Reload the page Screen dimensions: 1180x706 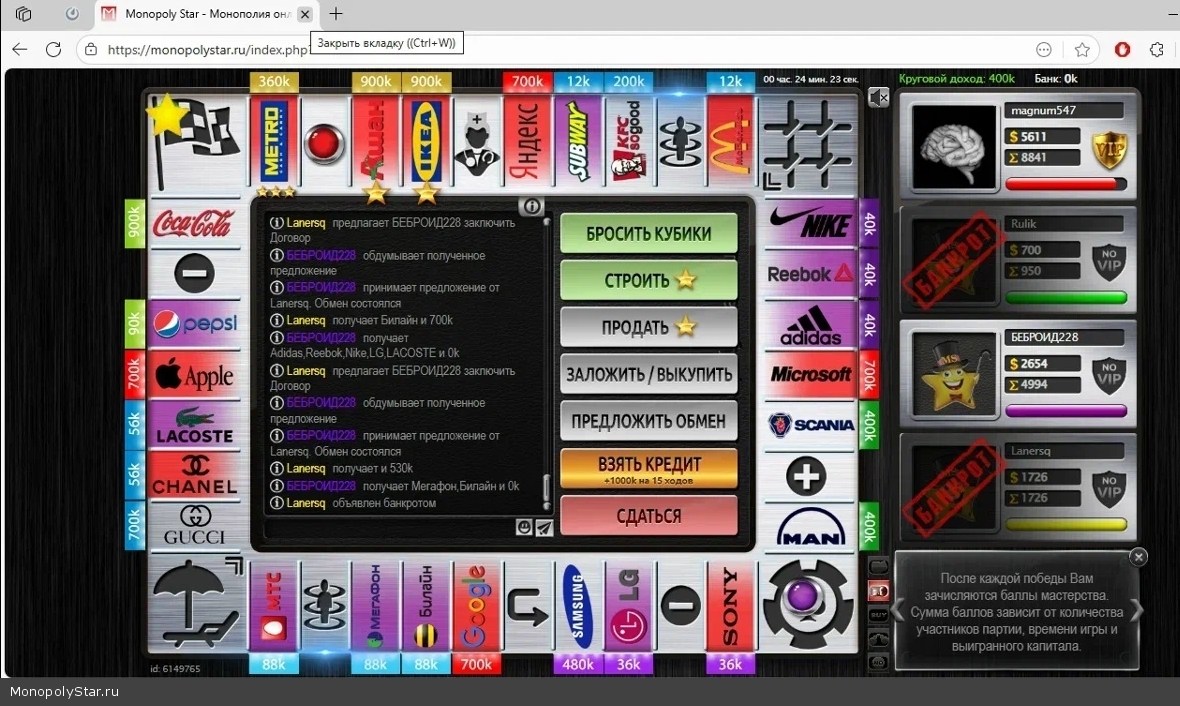pos(53,50)
